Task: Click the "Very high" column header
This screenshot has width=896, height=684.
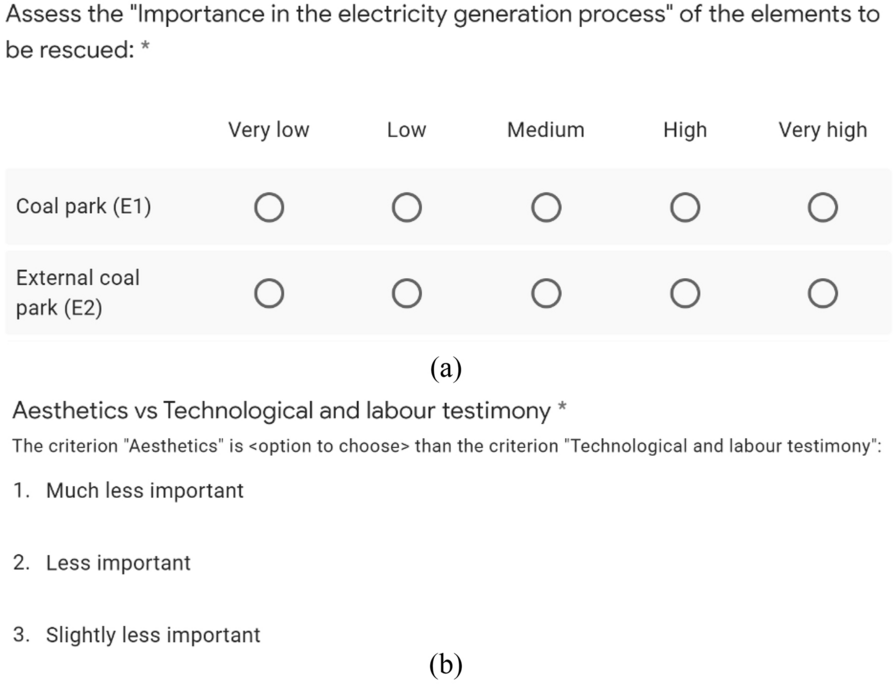Action: pos(823,130)
